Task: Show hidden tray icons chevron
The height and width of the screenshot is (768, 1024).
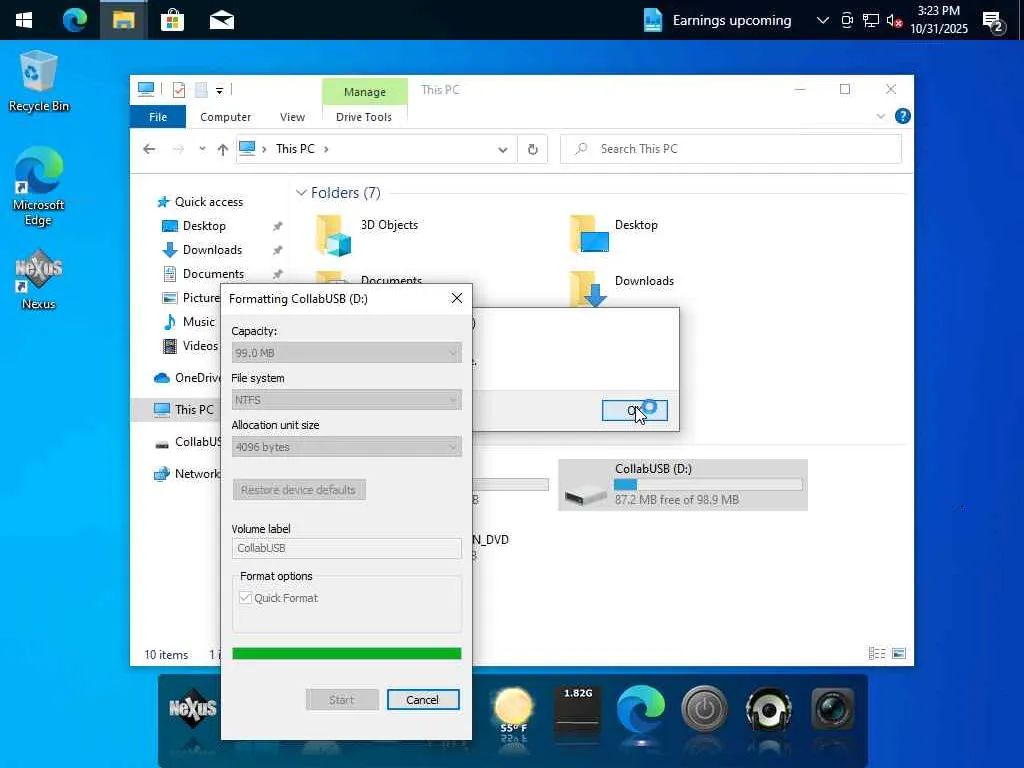Action: pos(823,20)
